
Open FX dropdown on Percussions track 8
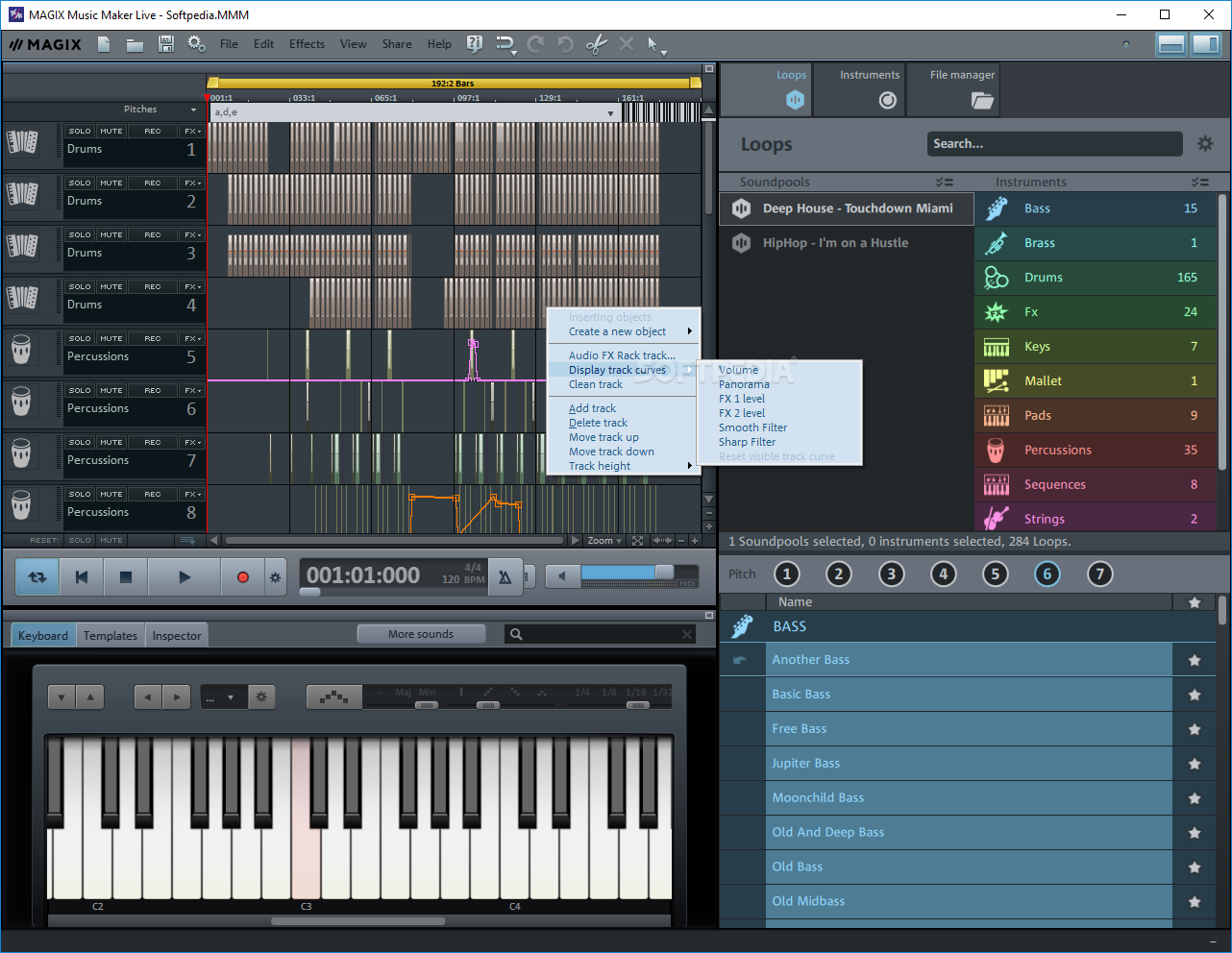click(x=192, y=495)
